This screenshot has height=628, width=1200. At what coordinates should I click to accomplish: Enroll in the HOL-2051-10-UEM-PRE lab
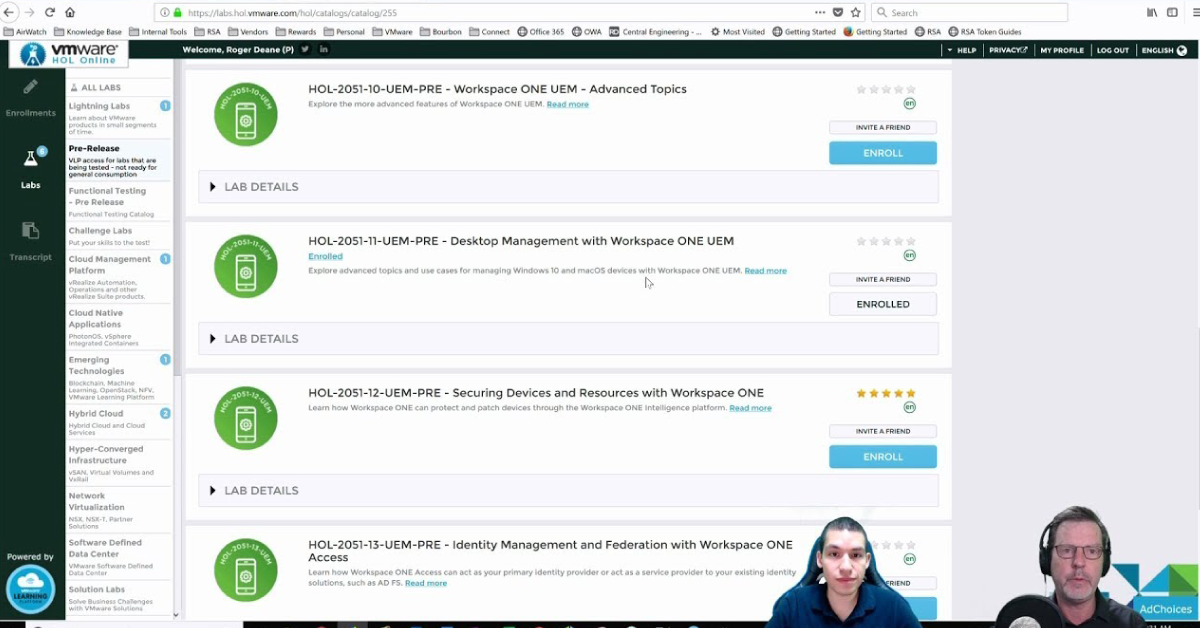pyautogui.click(x=882, y=153)
